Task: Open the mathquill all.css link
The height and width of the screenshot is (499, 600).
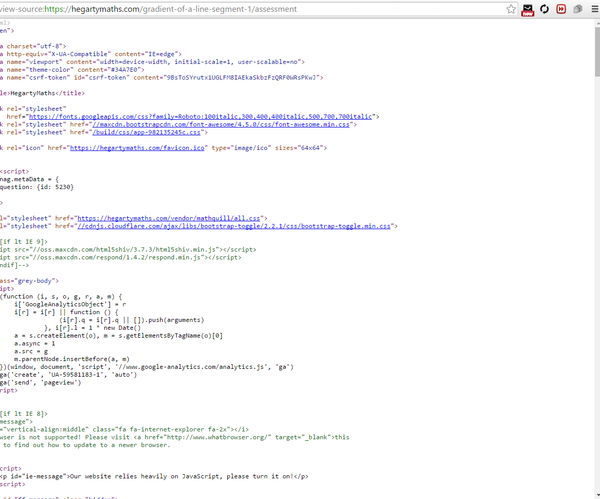Action: (169, 218)
